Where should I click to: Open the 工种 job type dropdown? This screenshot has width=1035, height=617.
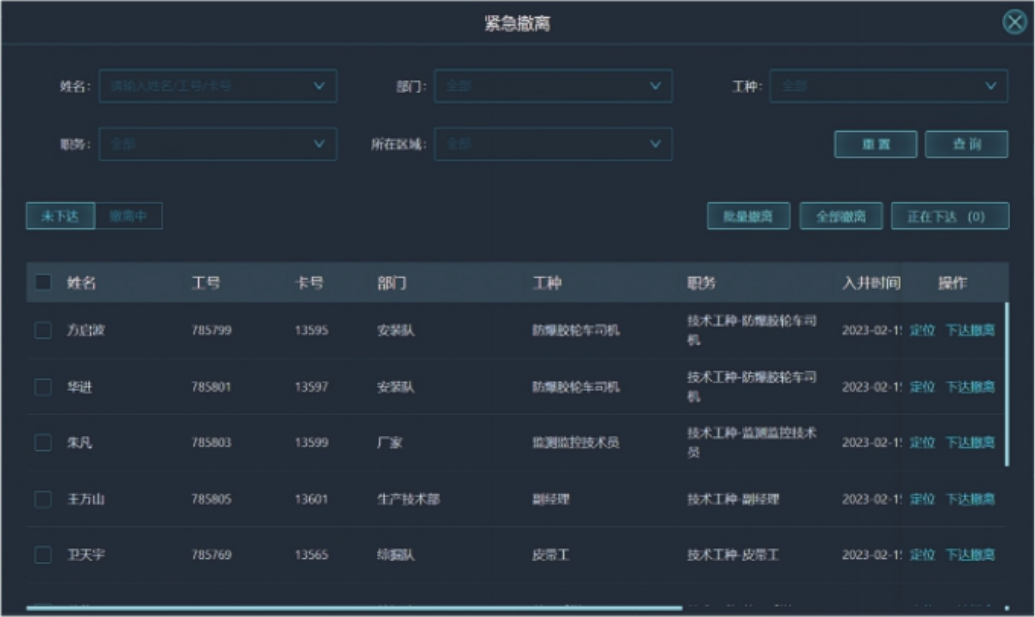(x=888, y=86)
